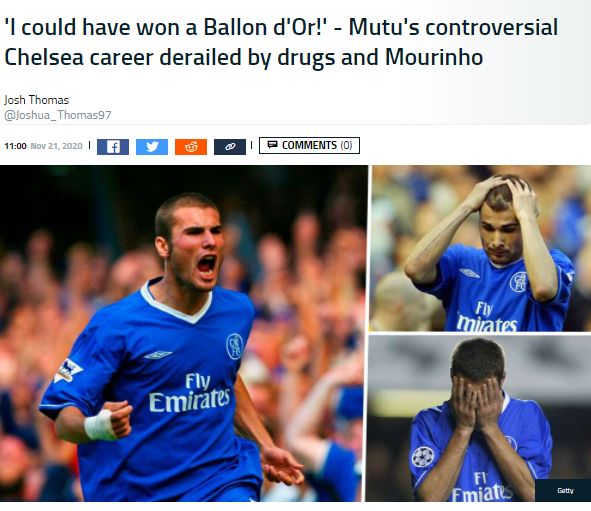Open the Comments (0) button
The image size is (591, 511).
309,145
